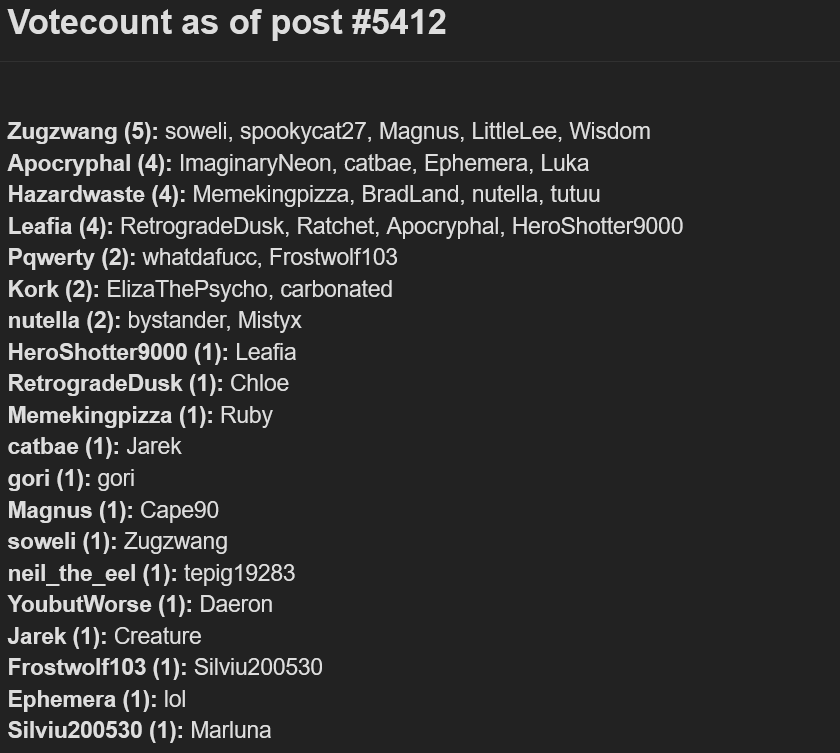Click the gori (1) bold entry
Image resolution: width=840 pixels, height=753 pixels.
click(49, 479)
